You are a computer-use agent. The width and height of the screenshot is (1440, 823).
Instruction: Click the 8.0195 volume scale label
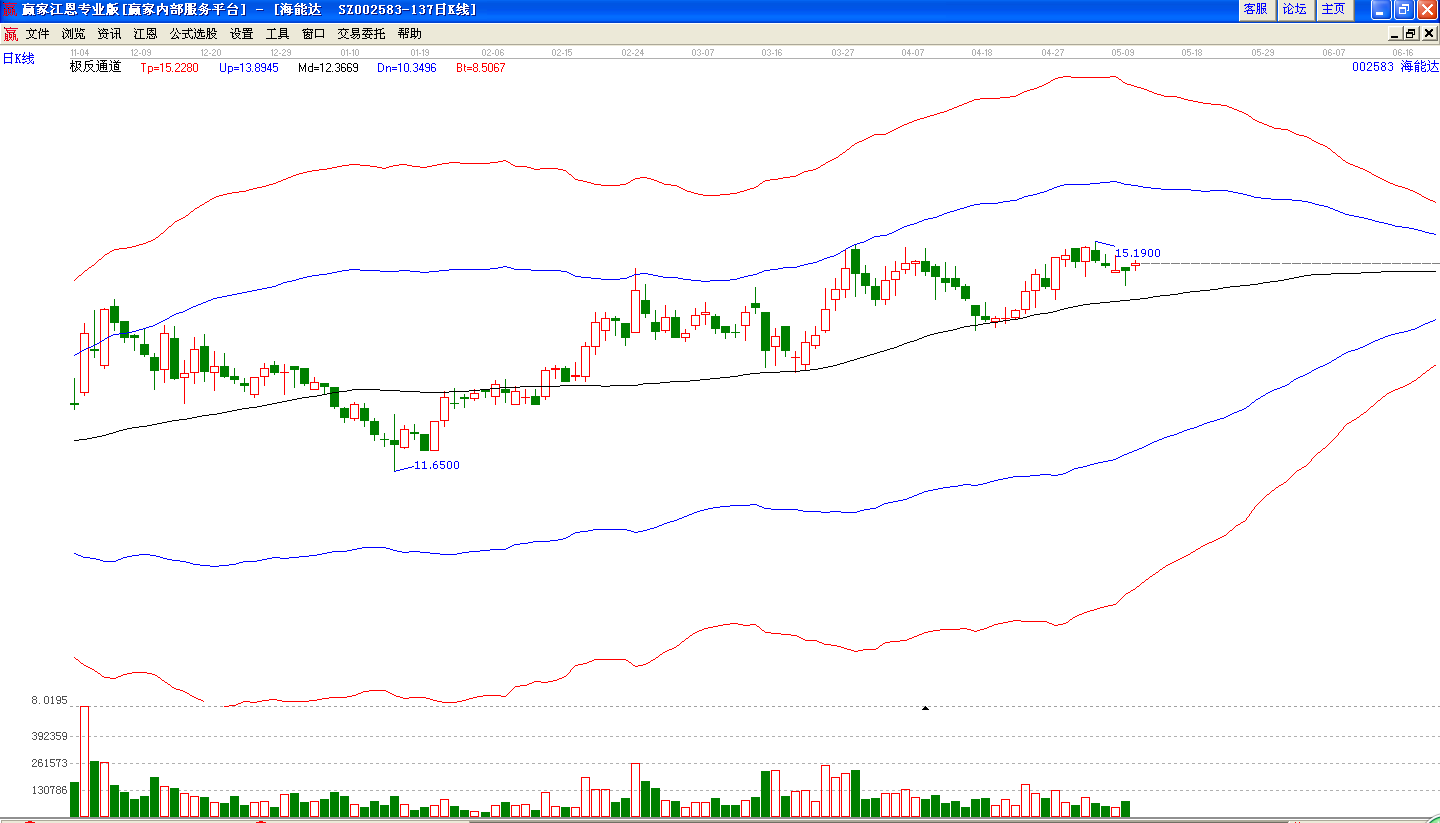click(49, 701)
